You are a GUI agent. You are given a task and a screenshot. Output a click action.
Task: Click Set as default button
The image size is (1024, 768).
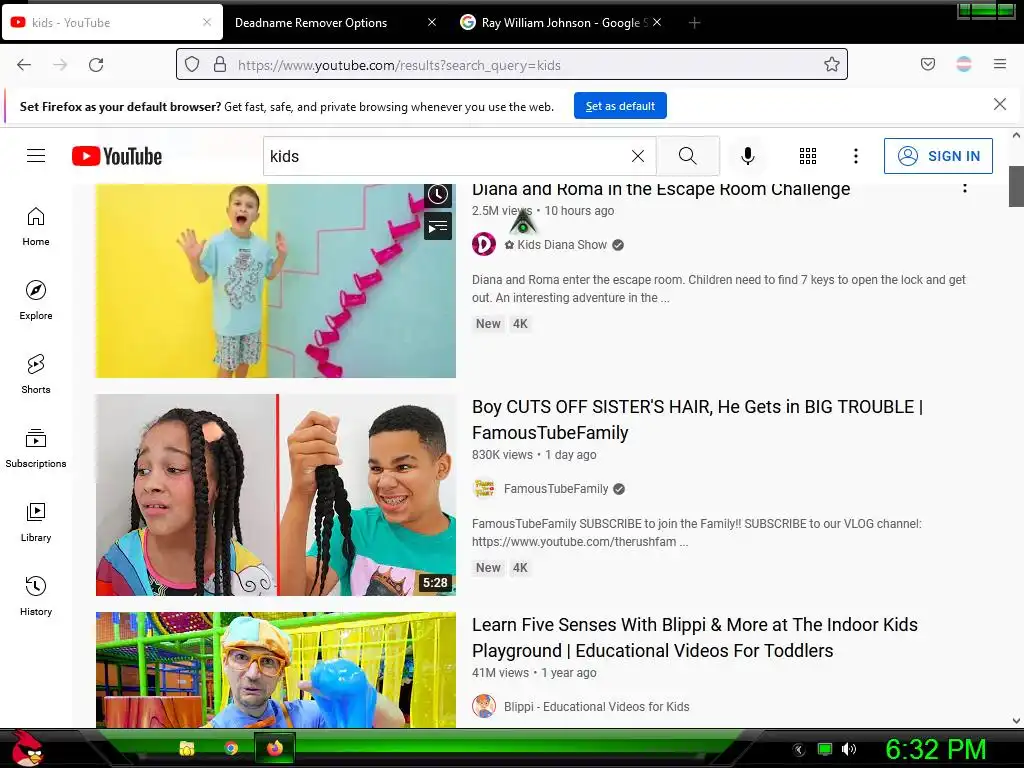coord(620,106)
